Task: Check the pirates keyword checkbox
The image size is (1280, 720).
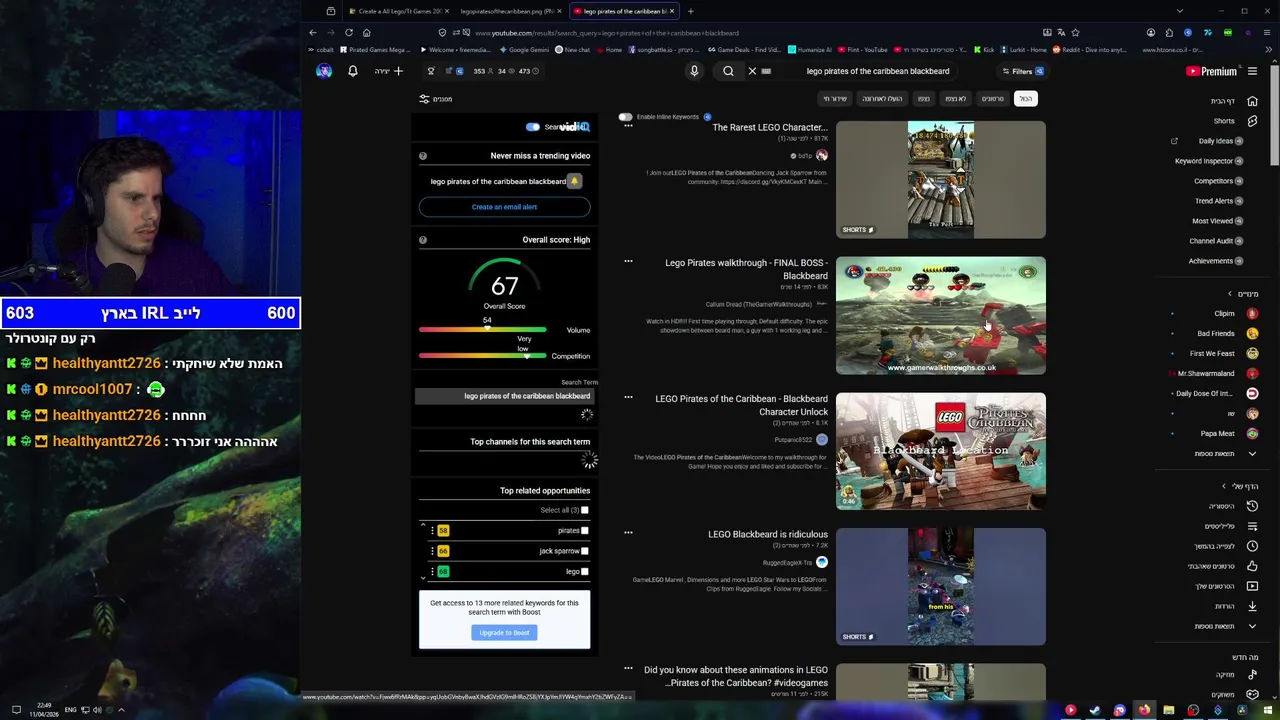Action: 585,530
